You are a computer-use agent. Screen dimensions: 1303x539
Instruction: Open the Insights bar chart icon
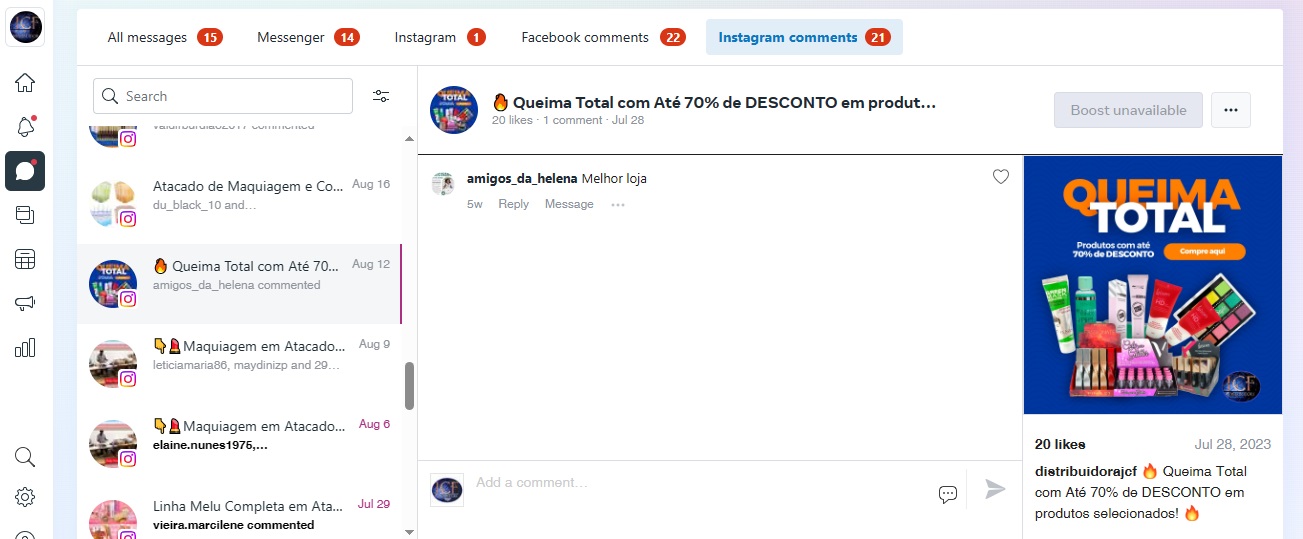(x=25, y=348)
